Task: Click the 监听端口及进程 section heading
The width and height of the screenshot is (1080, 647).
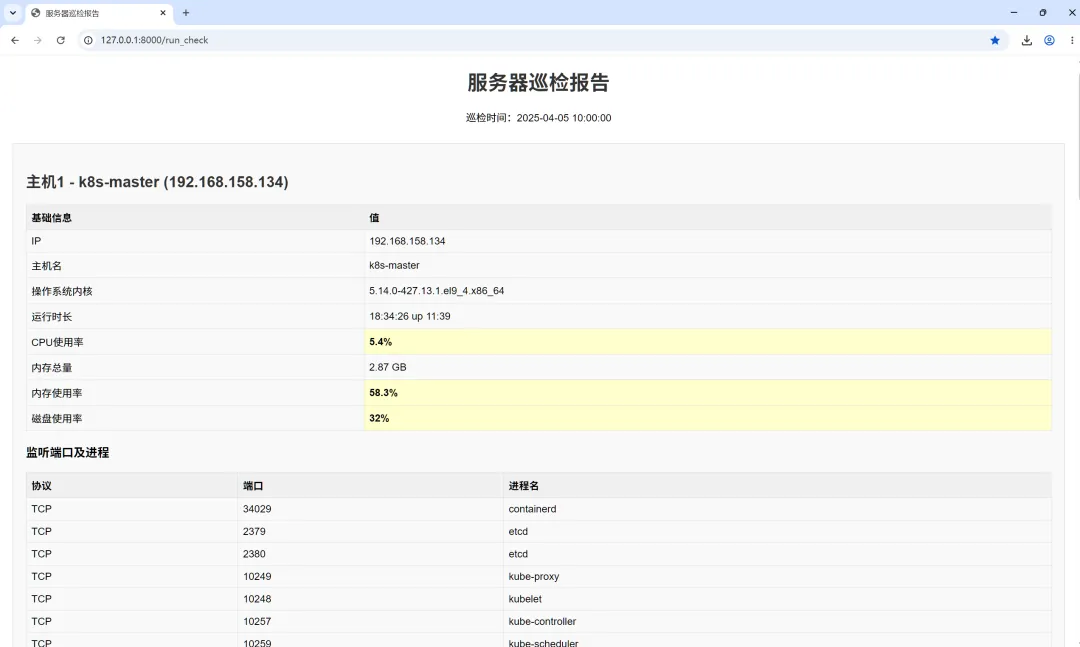Action: coord(68,453)
